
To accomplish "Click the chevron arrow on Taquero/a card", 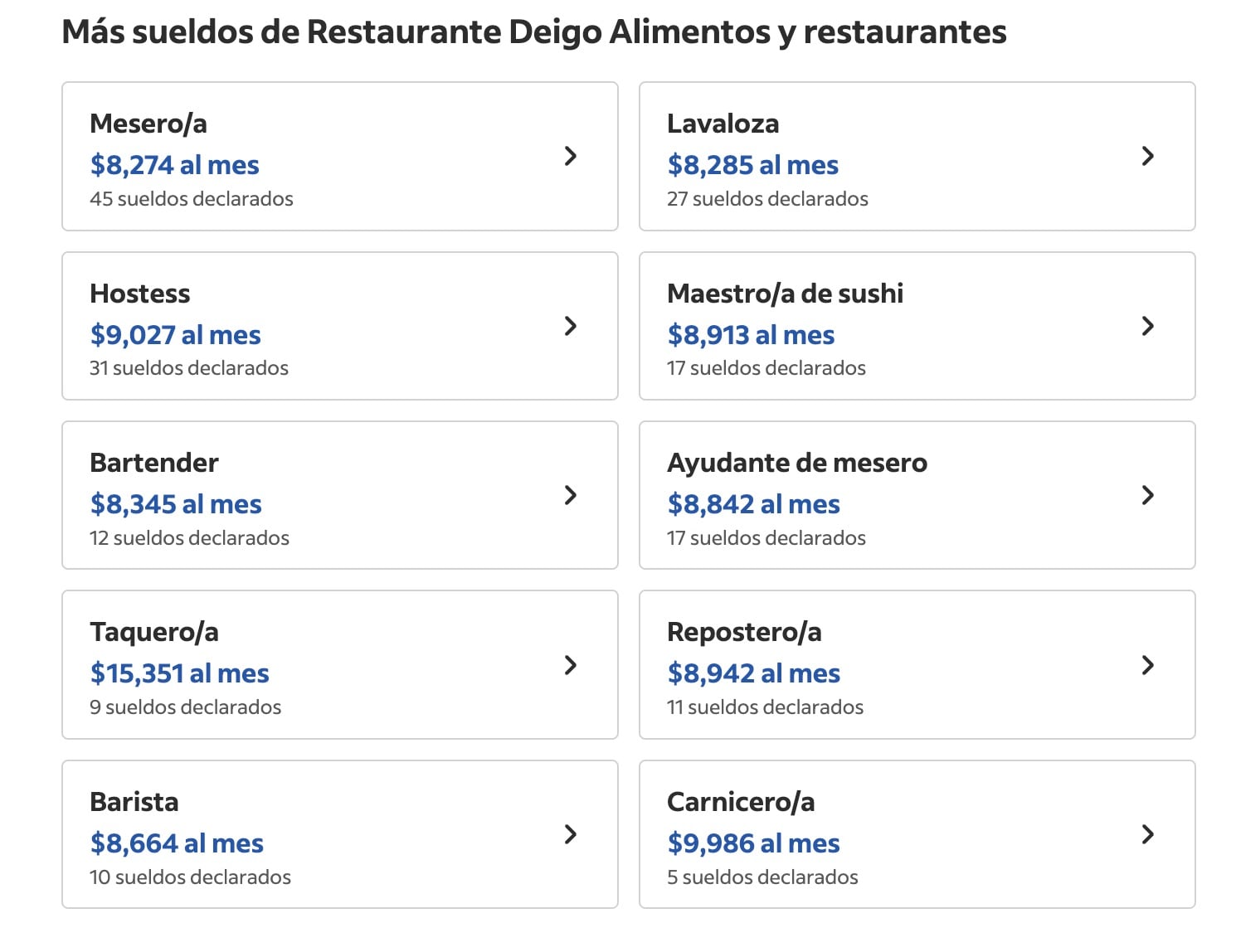I will coord(570,665).
